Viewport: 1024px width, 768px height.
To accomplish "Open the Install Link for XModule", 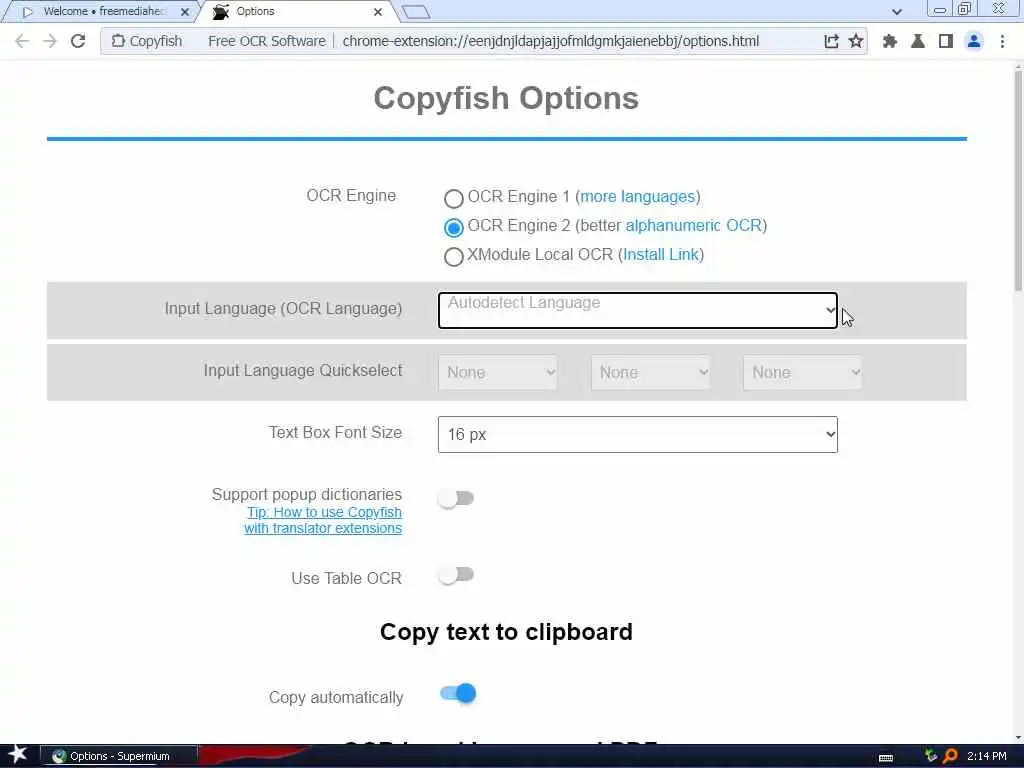I will tap(661, 255).
